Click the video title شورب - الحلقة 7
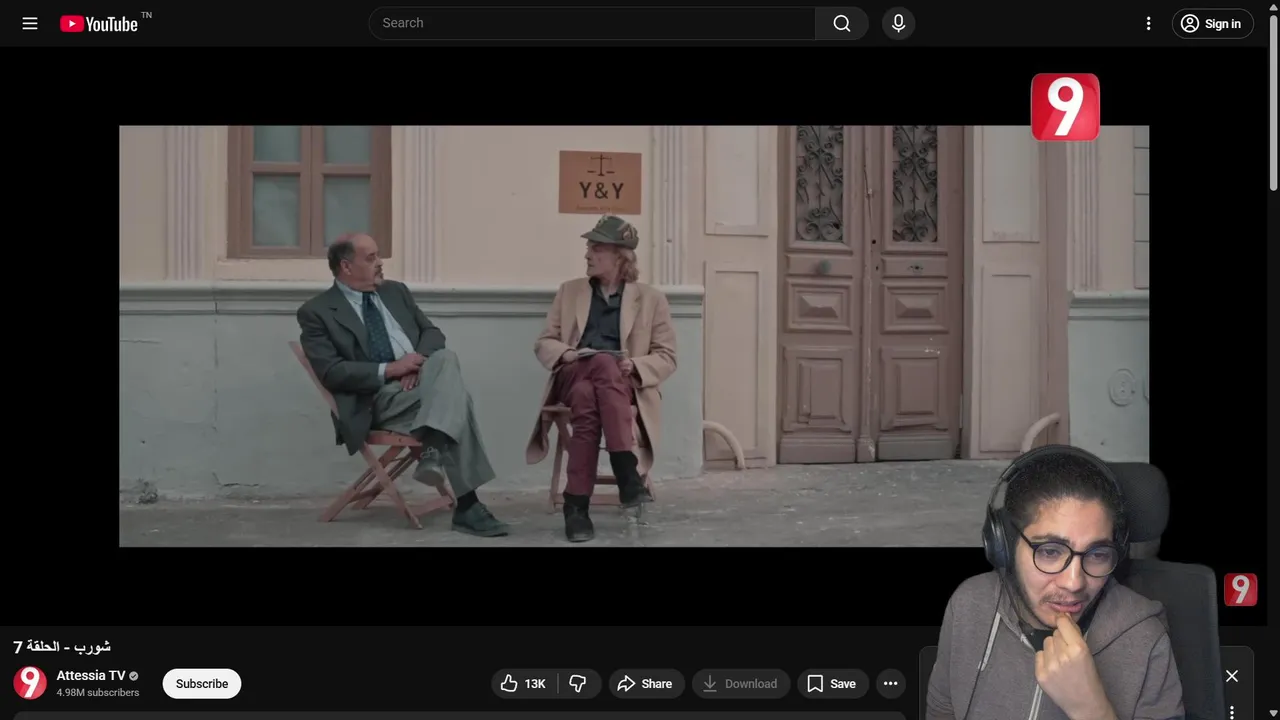1280x720 pixels. pos(62,647)
